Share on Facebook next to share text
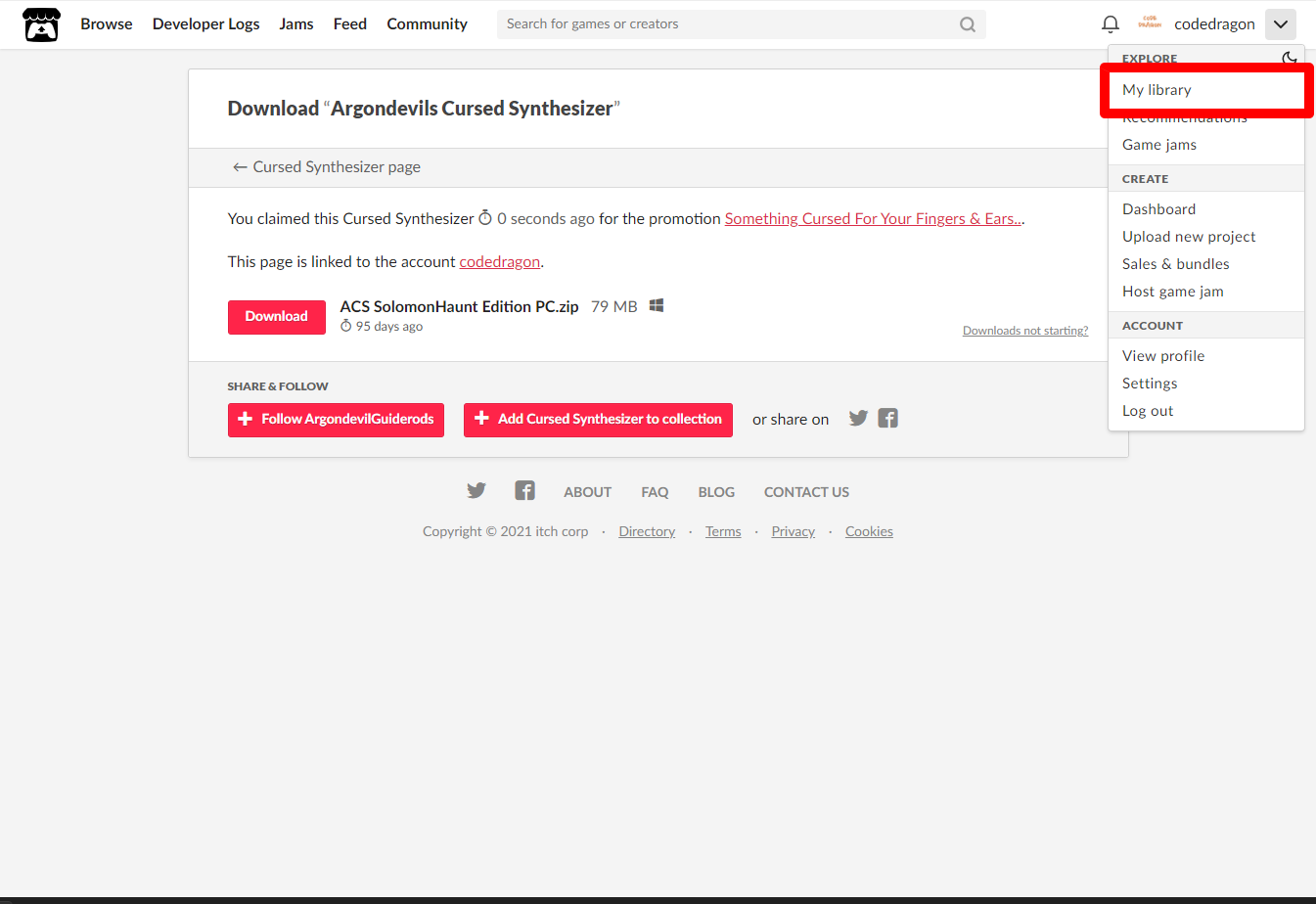The width and height of the screenshot is (1316, 904). [x=887, y=419]
